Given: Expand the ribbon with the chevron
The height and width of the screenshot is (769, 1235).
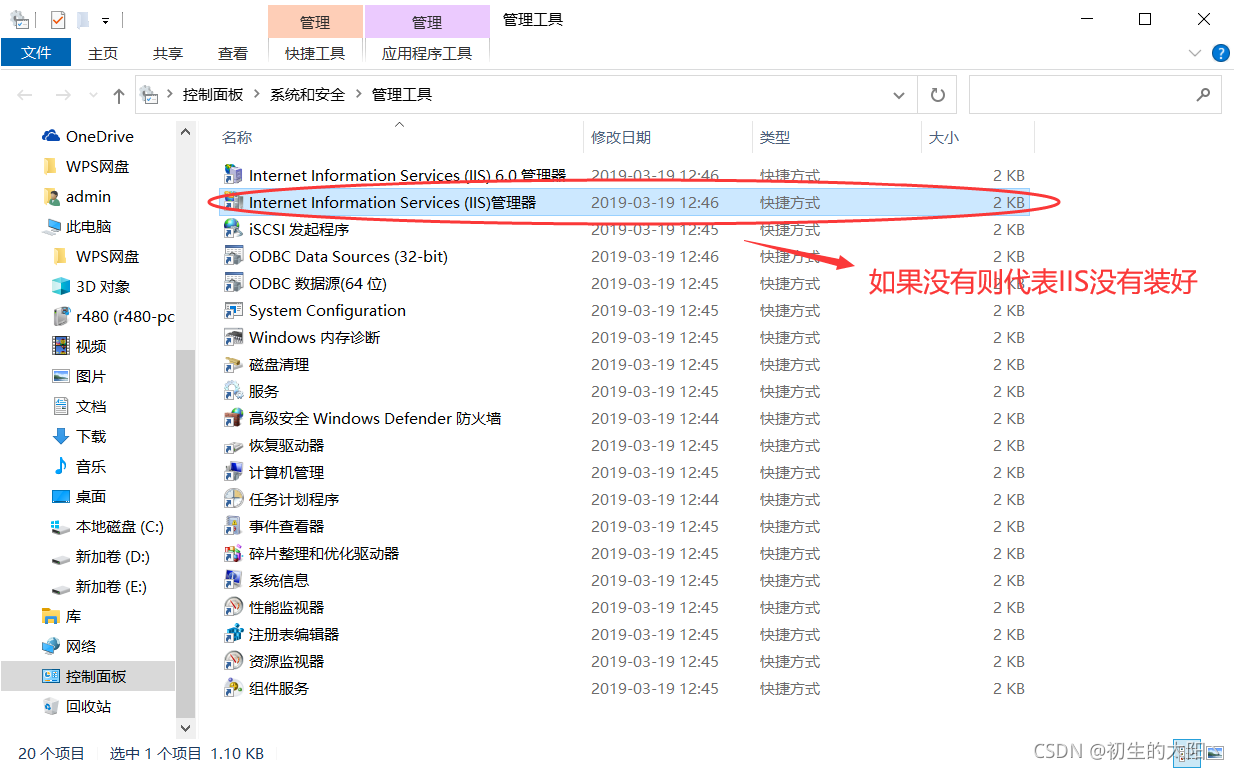Looking at the screenshot, I should [x=1194, y=53].
